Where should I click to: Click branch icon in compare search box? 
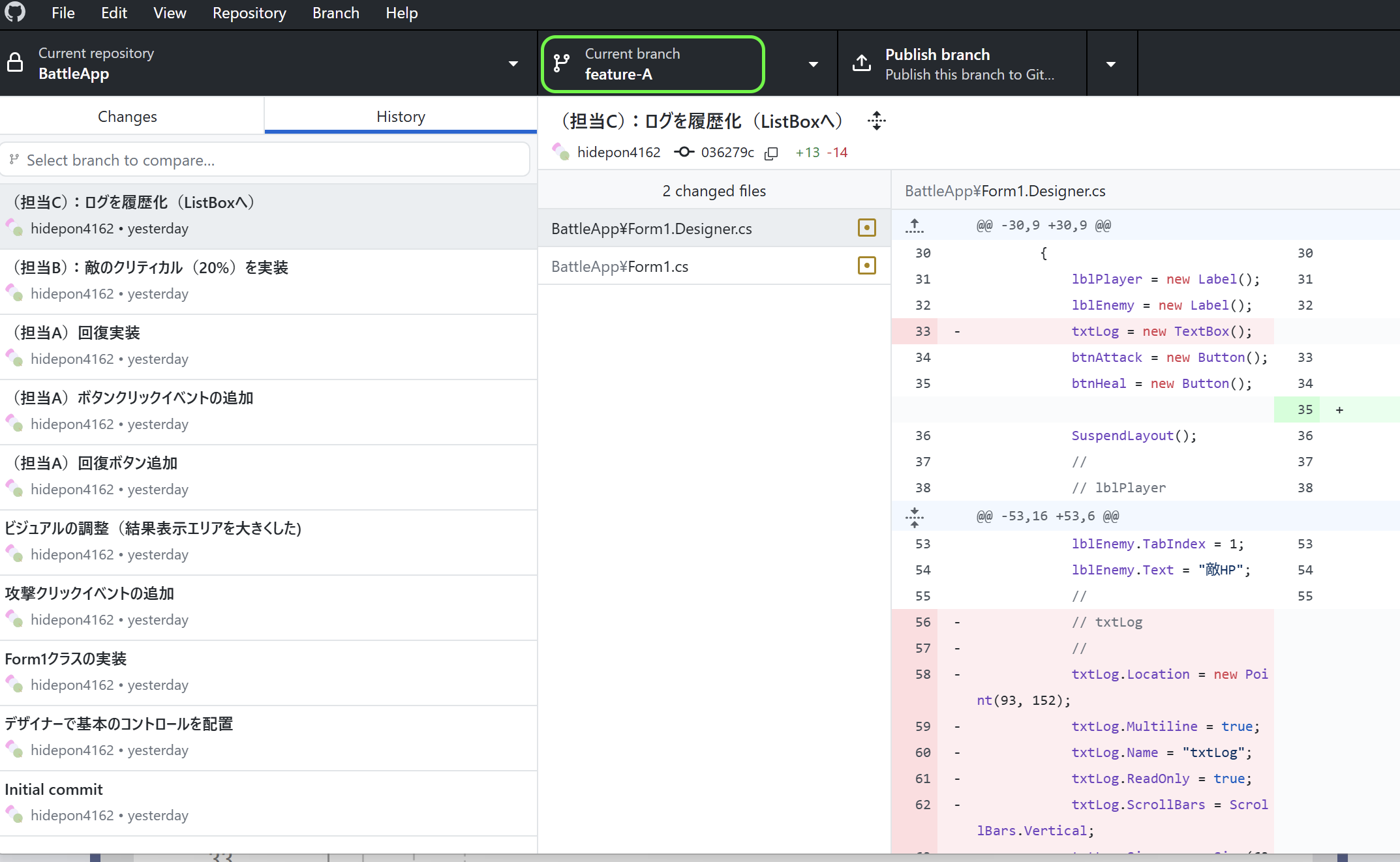pos(14,159)
